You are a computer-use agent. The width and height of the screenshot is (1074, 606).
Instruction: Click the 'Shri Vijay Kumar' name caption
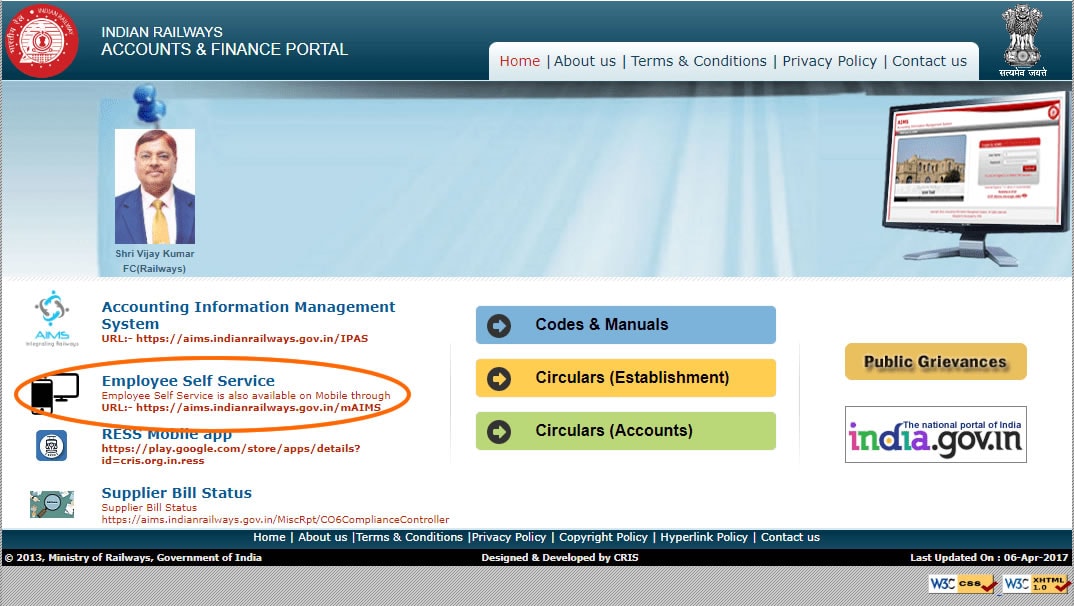(155, 253)
